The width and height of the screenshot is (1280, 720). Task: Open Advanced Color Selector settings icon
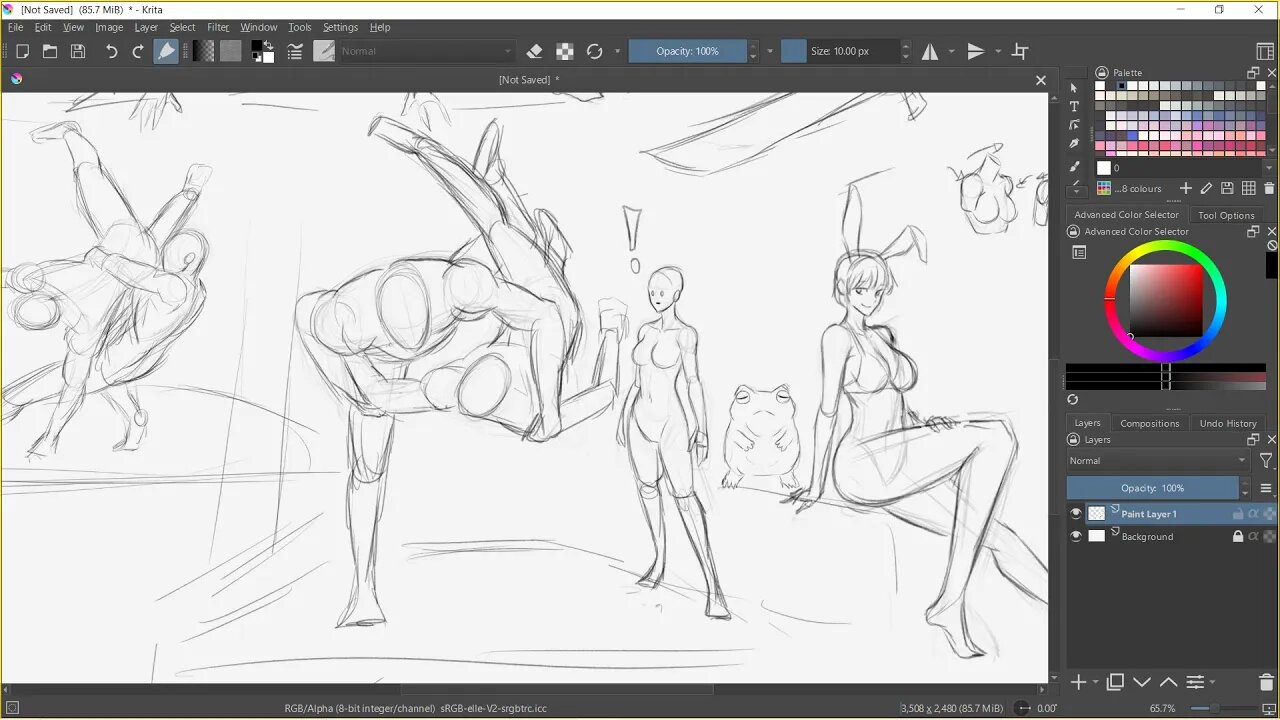click(1079, 253)
